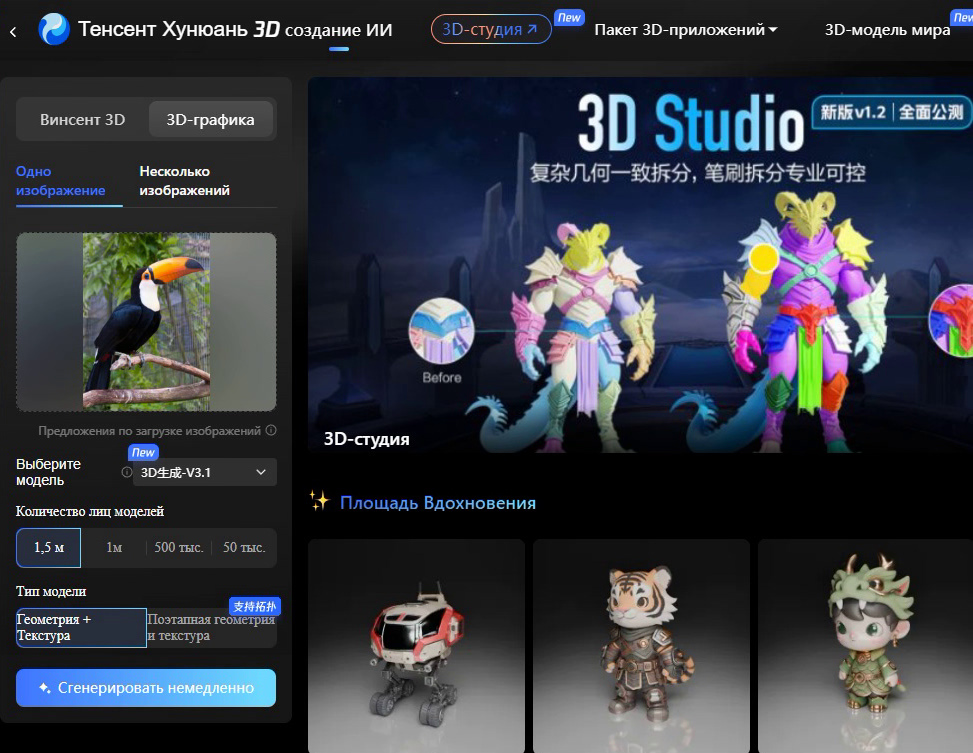Click the 3D-студия banner caption
This screenshot has height=753, width=973.
point(367,439)
